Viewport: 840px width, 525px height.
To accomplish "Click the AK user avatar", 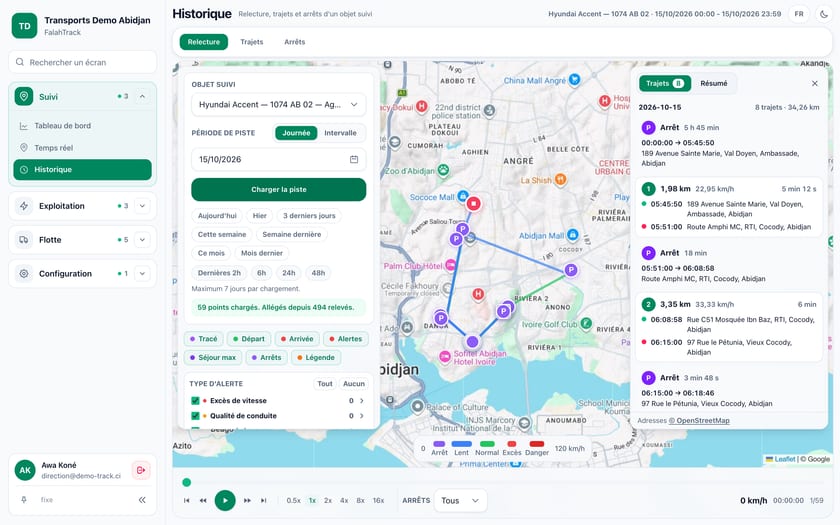I will tap(25, 470).
